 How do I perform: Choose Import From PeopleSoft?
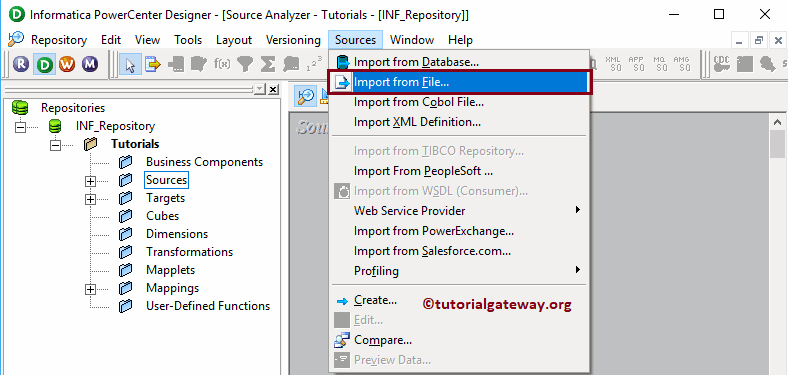pos(459,171)
